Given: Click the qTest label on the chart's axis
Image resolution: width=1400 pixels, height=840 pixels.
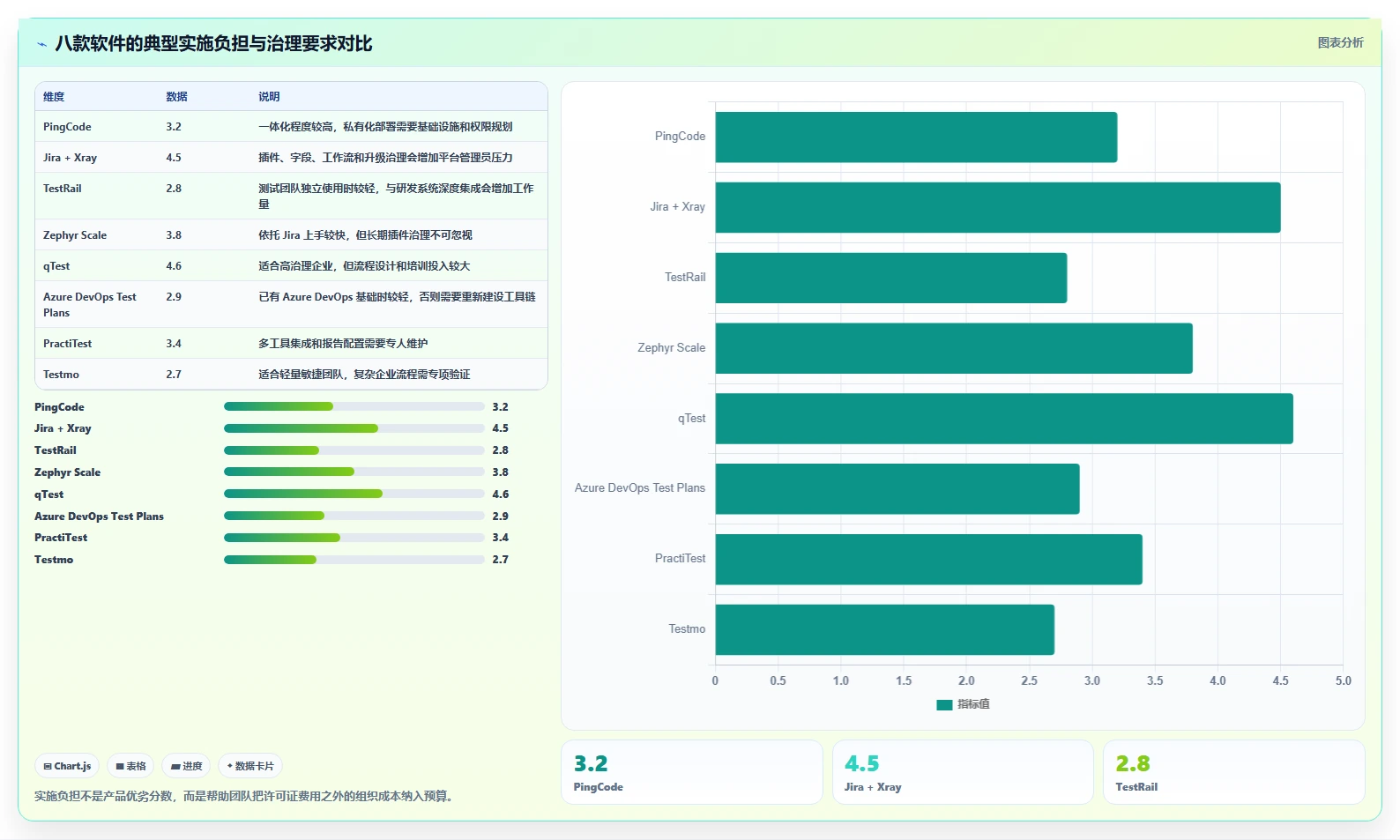Looking at the screenshot, I should pos(691,419).
